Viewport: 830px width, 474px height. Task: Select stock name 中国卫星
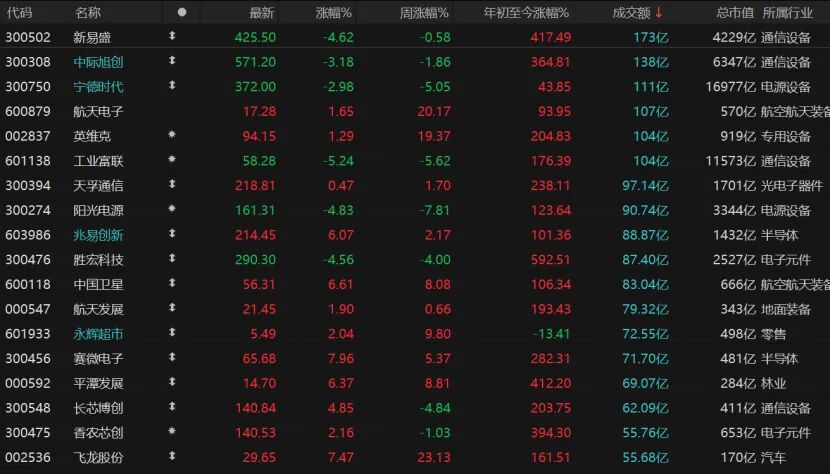[x=98, y=284]
